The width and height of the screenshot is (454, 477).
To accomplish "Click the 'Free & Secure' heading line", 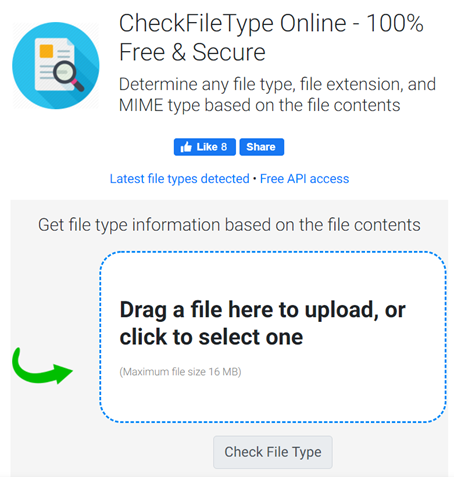I will coord(192,52).
